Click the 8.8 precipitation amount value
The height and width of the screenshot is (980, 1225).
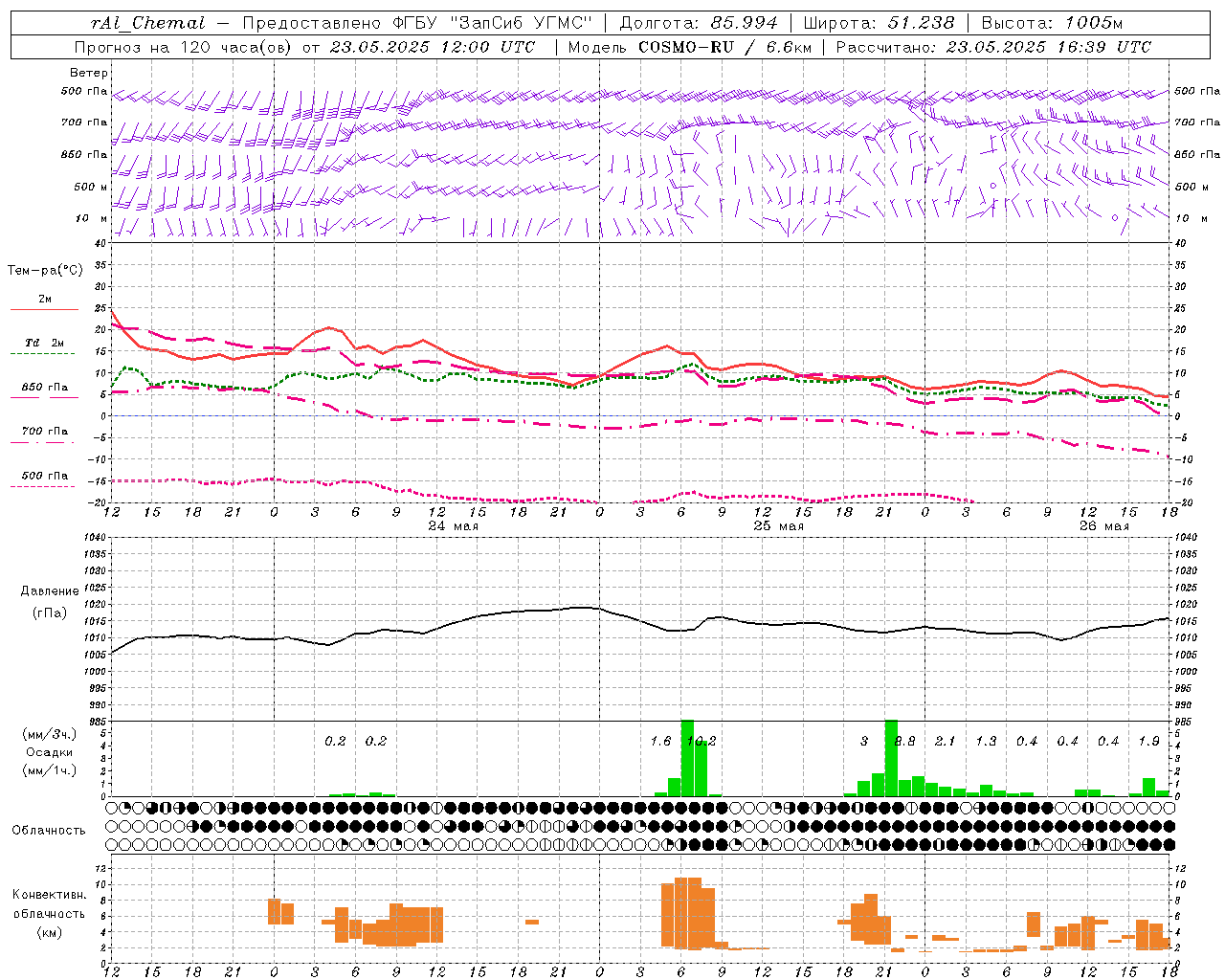click(905, 742)
